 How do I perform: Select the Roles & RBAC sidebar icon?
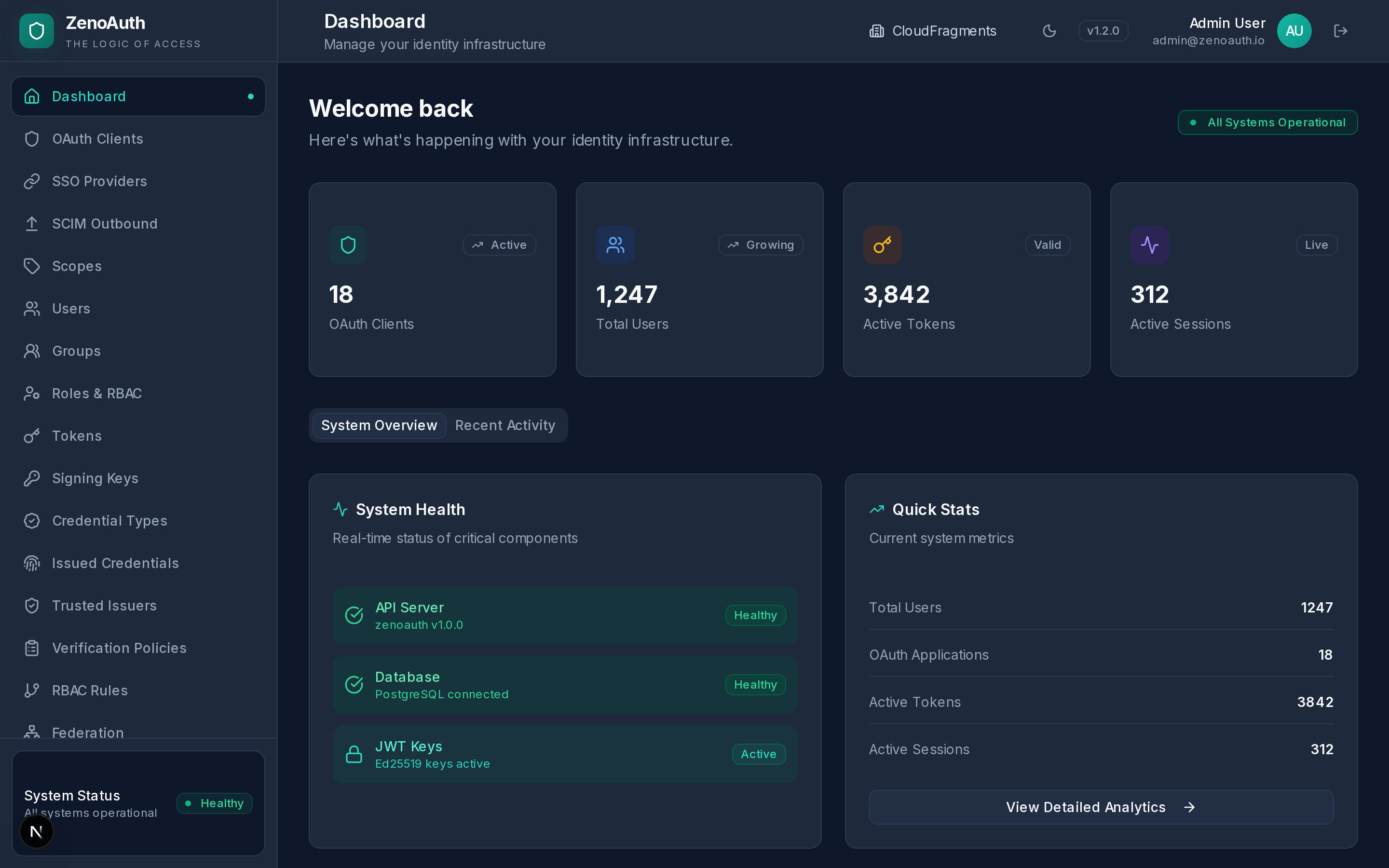[31, 393]
